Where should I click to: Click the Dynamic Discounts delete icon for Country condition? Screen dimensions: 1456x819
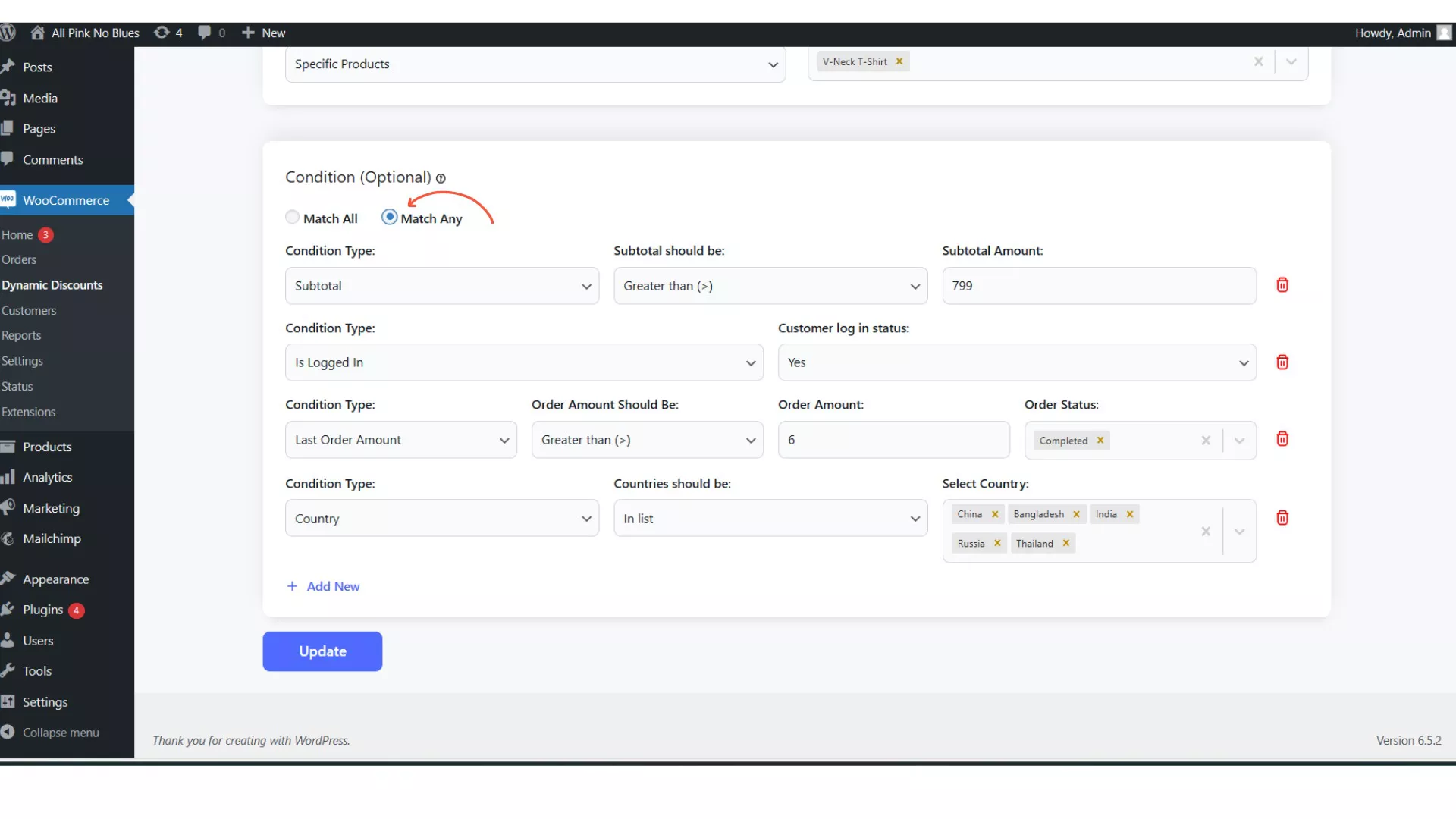[x=1282, y=518]
